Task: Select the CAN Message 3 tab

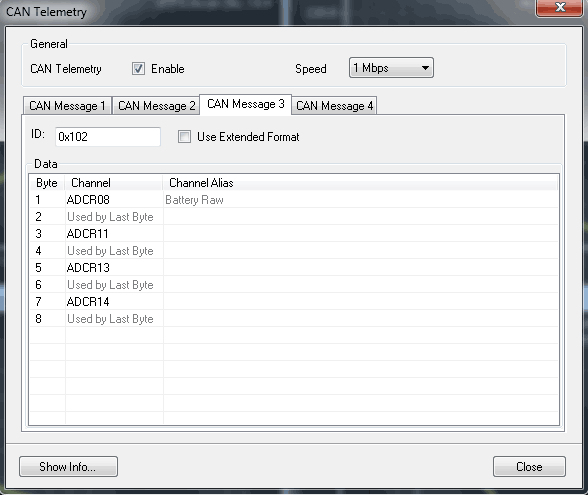Action: [246, 104]
